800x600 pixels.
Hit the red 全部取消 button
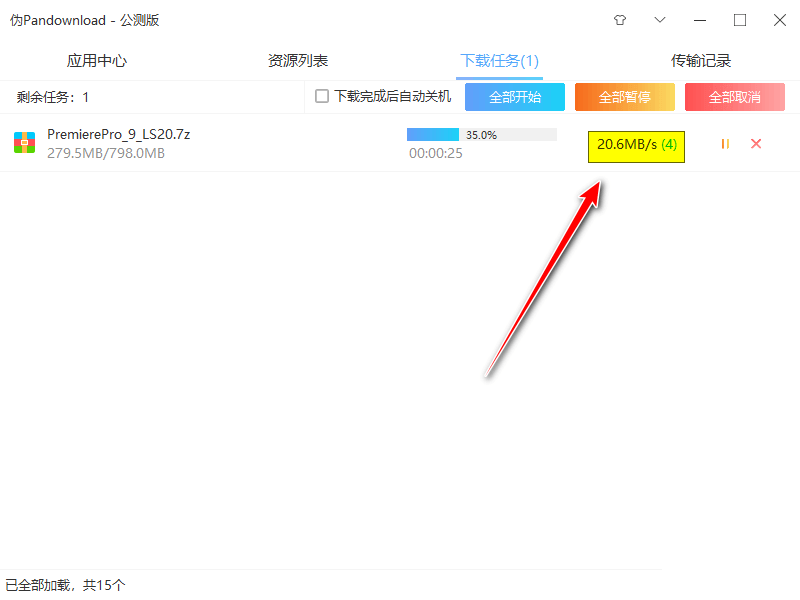tap(734, 97)
